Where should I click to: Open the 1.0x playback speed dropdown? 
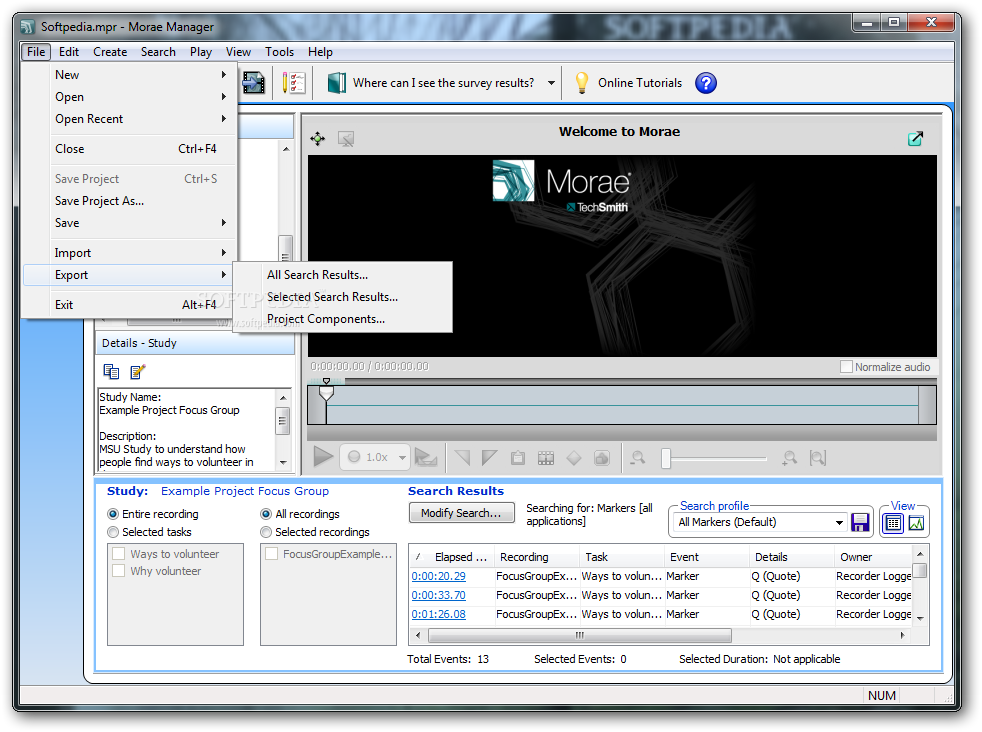tap(402, 458)
